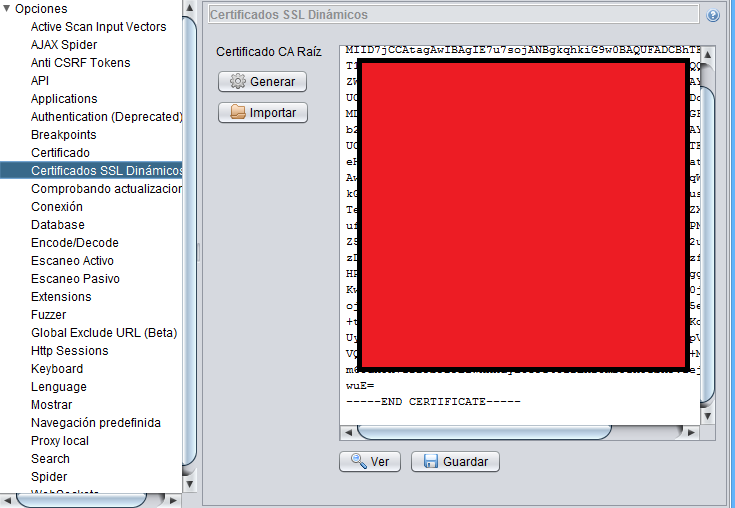
Task: Select Anti CSRF Tokens entry
Action: [x=81, y=62]
